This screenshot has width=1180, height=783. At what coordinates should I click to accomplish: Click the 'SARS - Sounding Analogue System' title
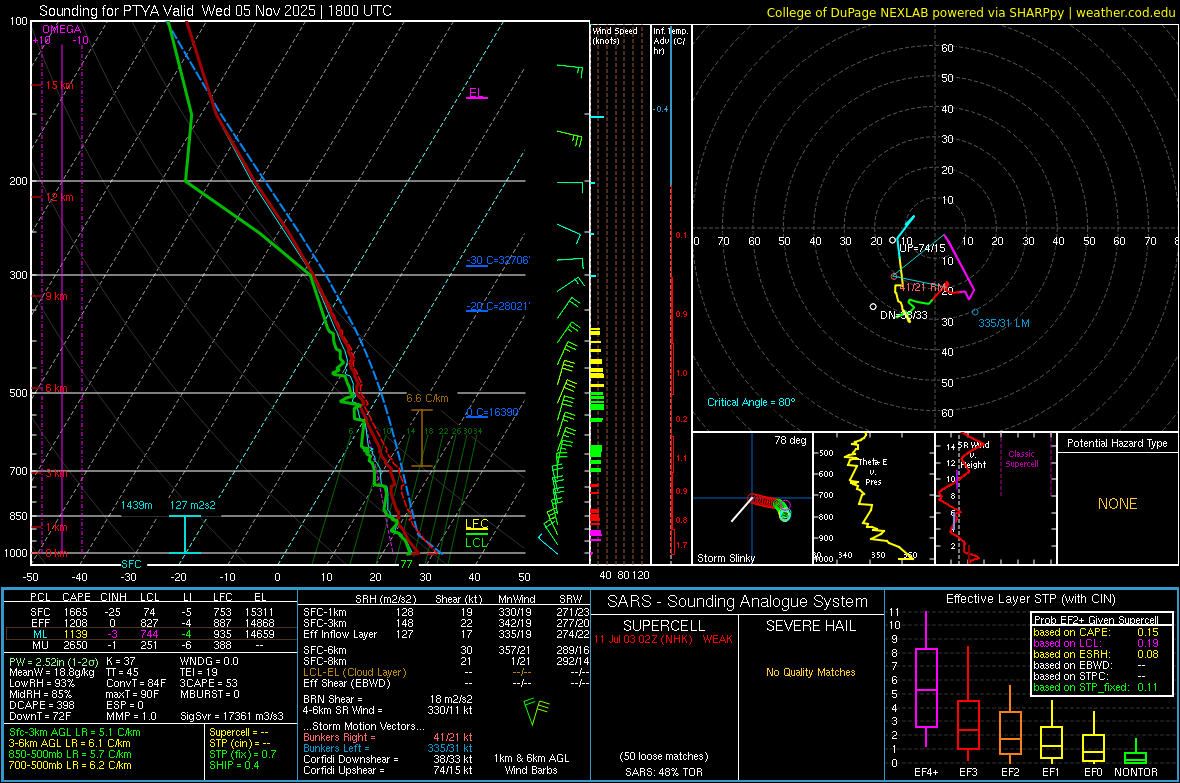tap(737, 602)
